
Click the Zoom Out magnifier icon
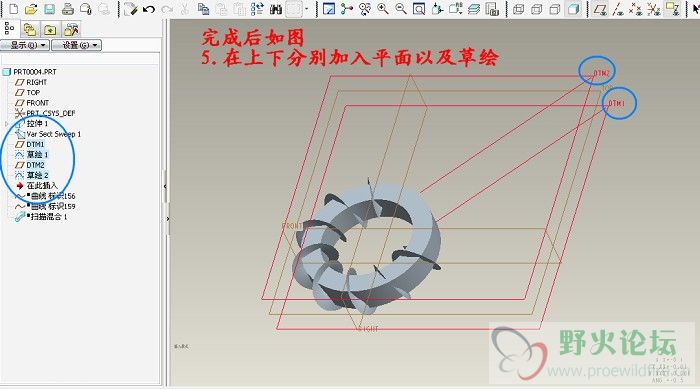401,9
